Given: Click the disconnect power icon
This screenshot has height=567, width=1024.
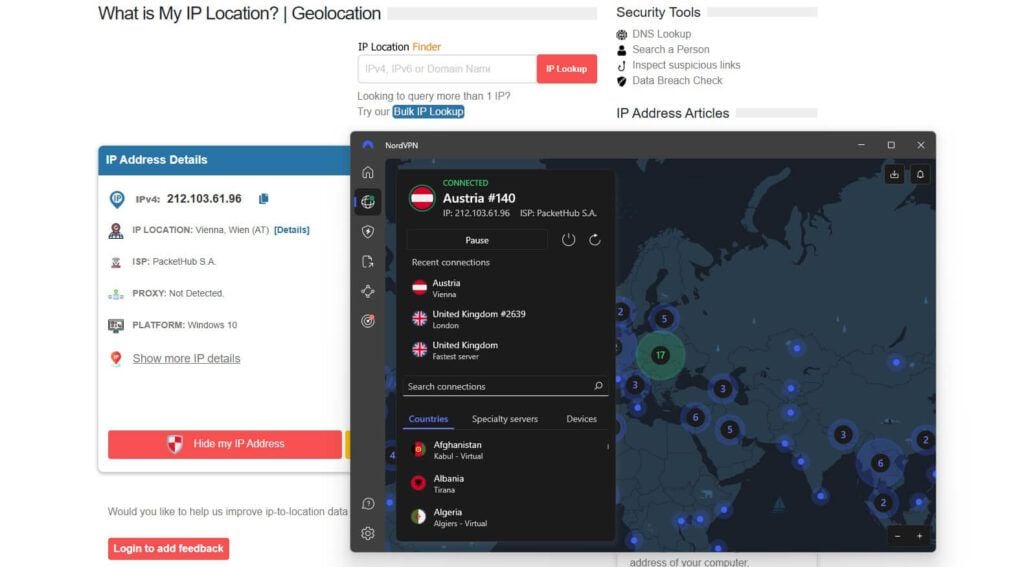Looking at the screenshot, I should pyautogui.click(x=568, y=240).
